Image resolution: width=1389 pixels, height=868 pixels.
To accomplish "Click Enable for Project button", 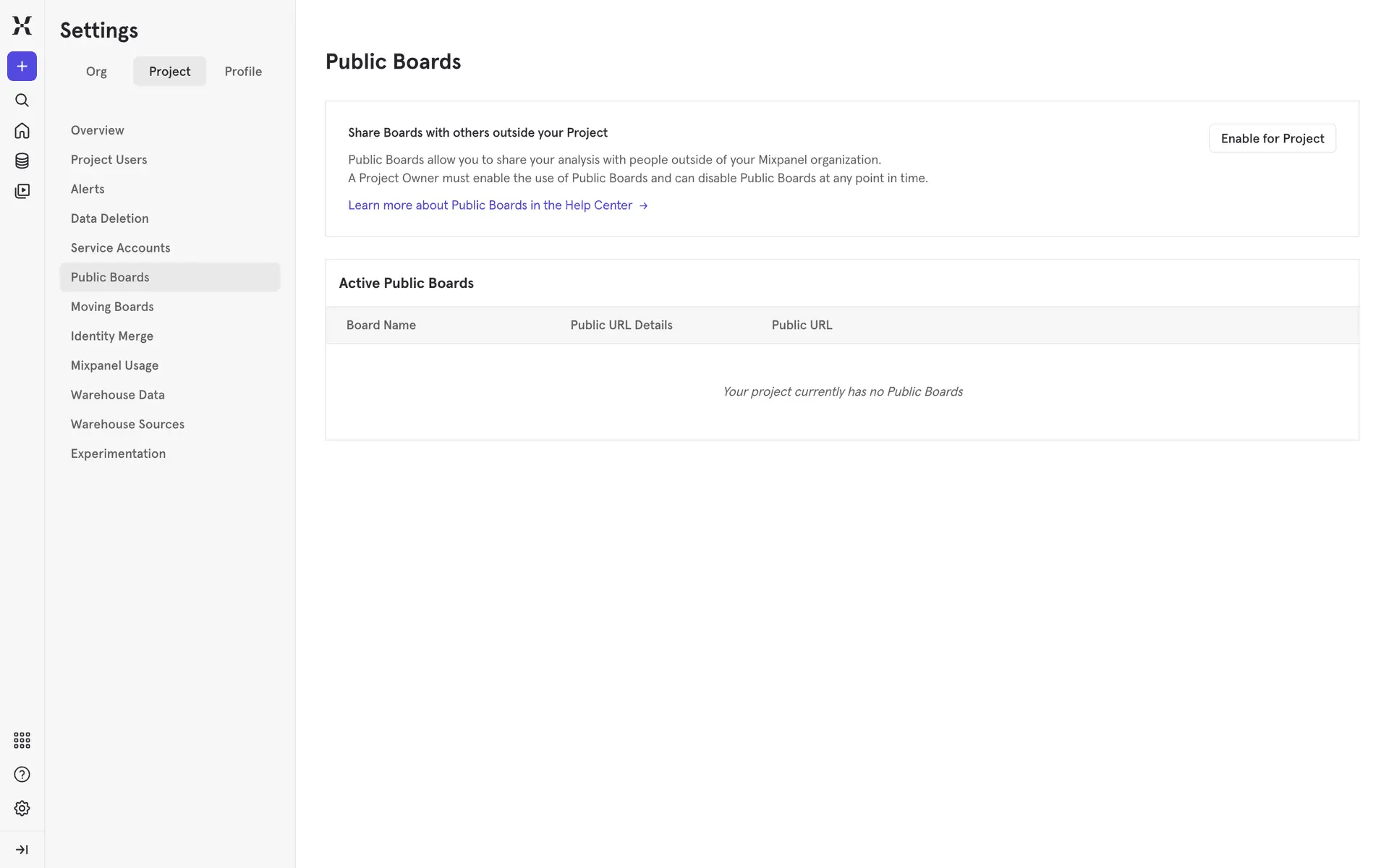I will click(1272, 138).
